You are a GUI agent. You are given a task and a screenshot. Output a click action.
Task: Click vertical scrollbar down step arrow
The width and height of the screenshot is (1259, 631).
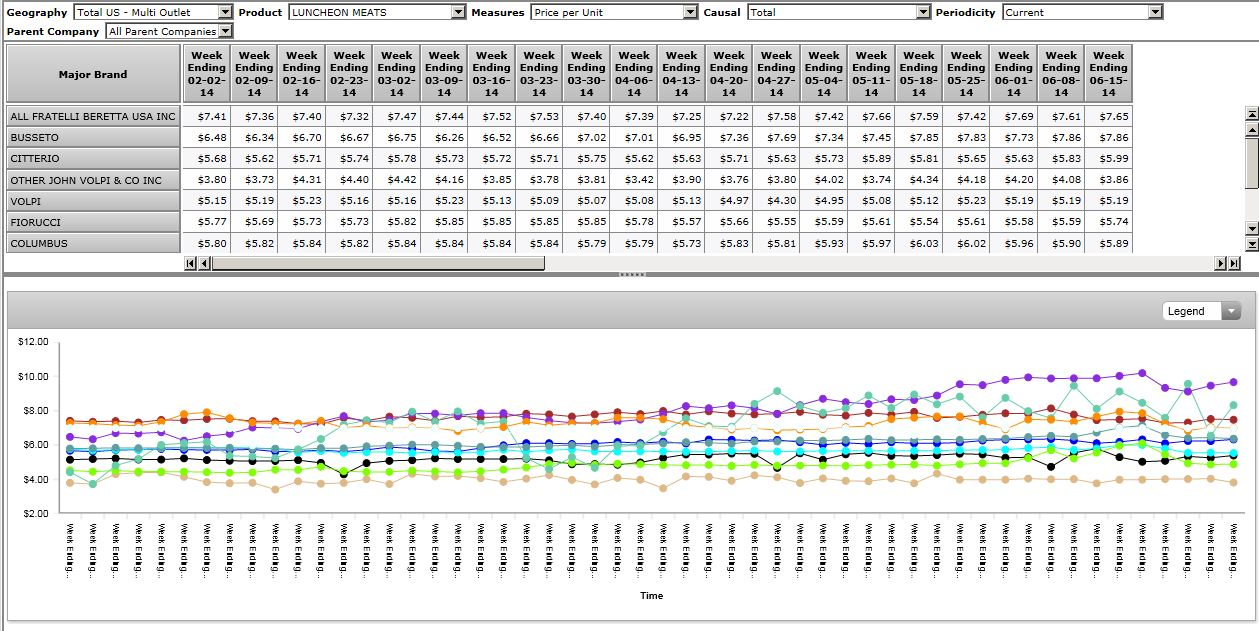tap(1251, 229)
